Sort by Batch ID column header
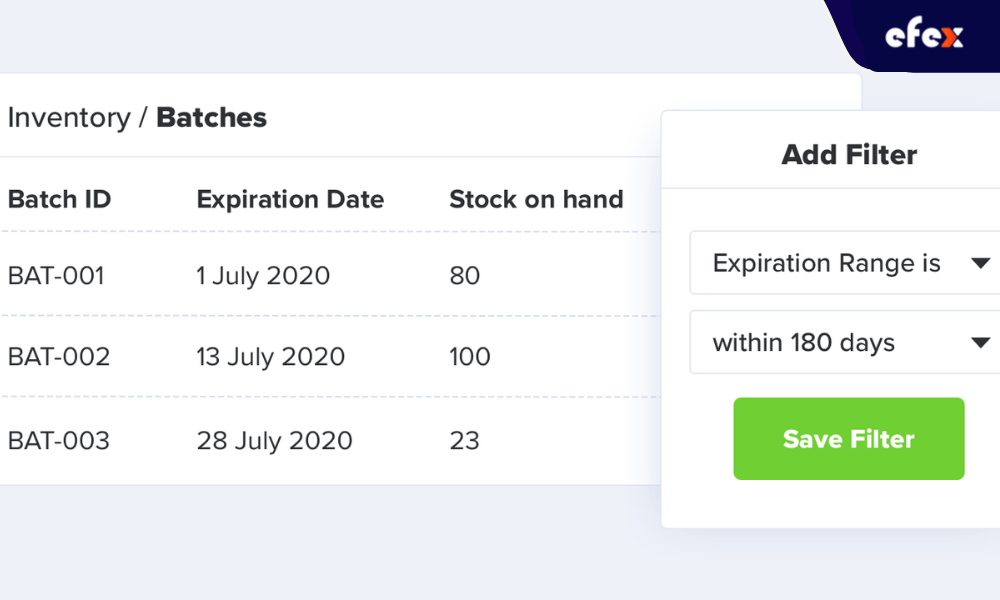This screenshot has height=600, width=1000. pyautogui.click(x=59, y=200)
